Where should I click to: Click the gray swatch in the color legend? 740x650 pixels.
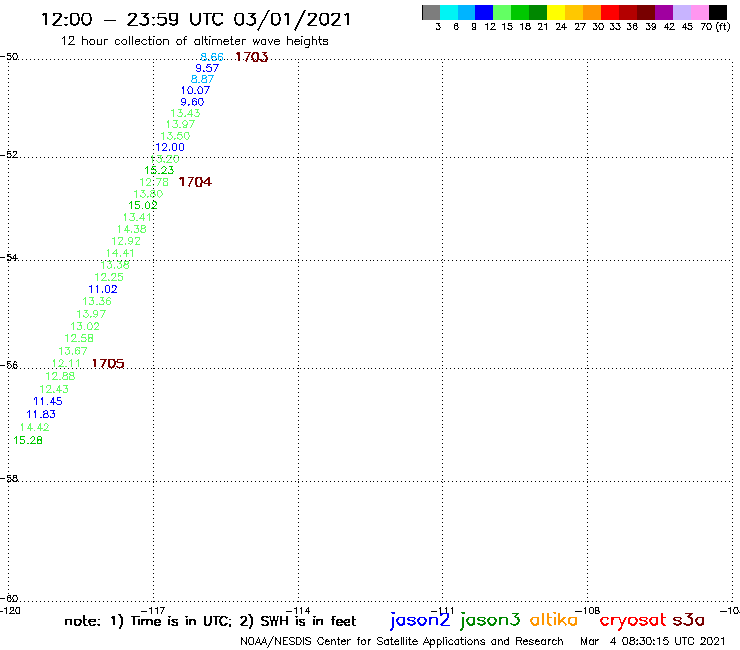click(x=431, y=12)
